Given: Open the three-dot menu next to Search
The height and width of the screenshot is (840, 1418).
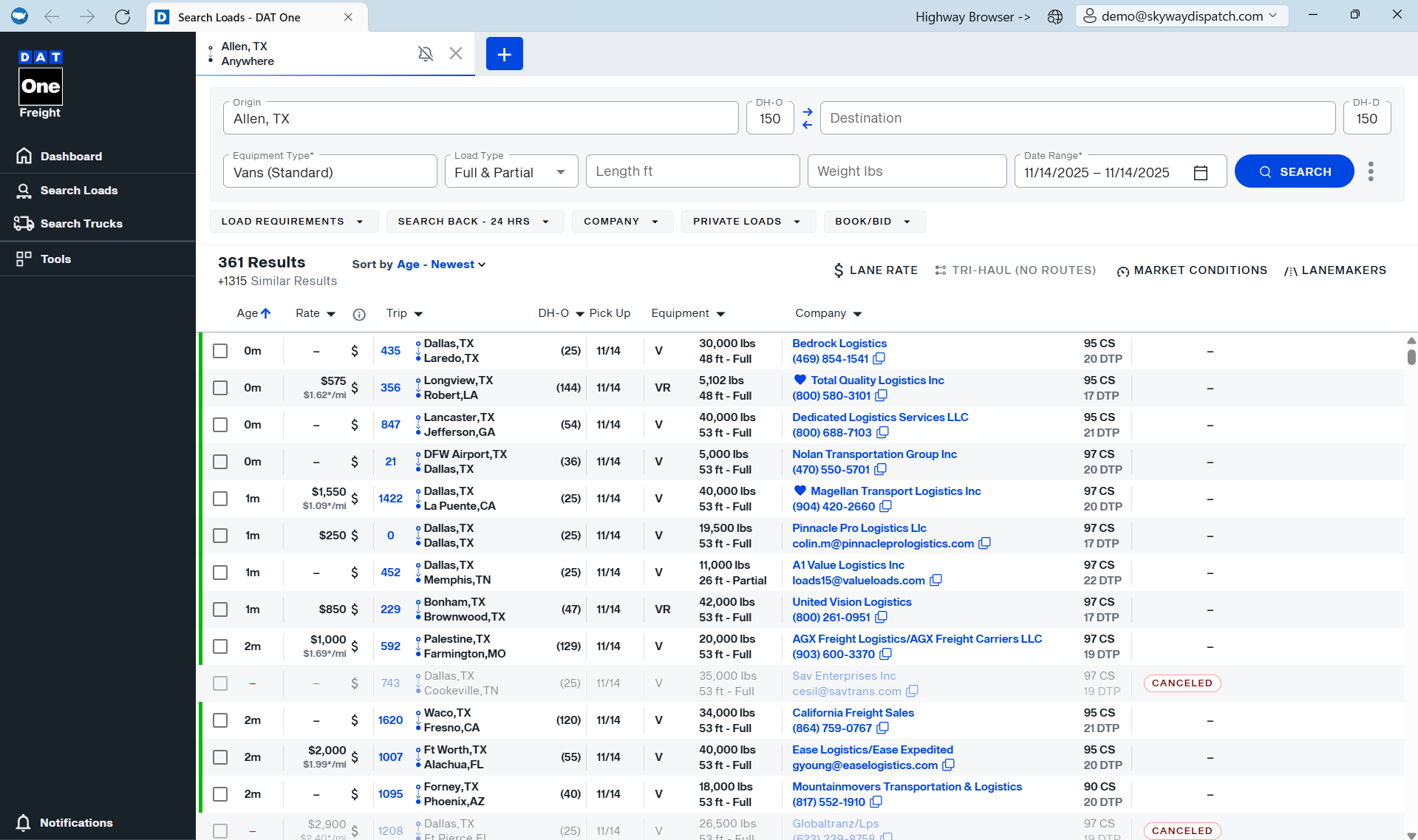Looking at the screenshot, I should pyautogui.click(x=1371, y=171).
